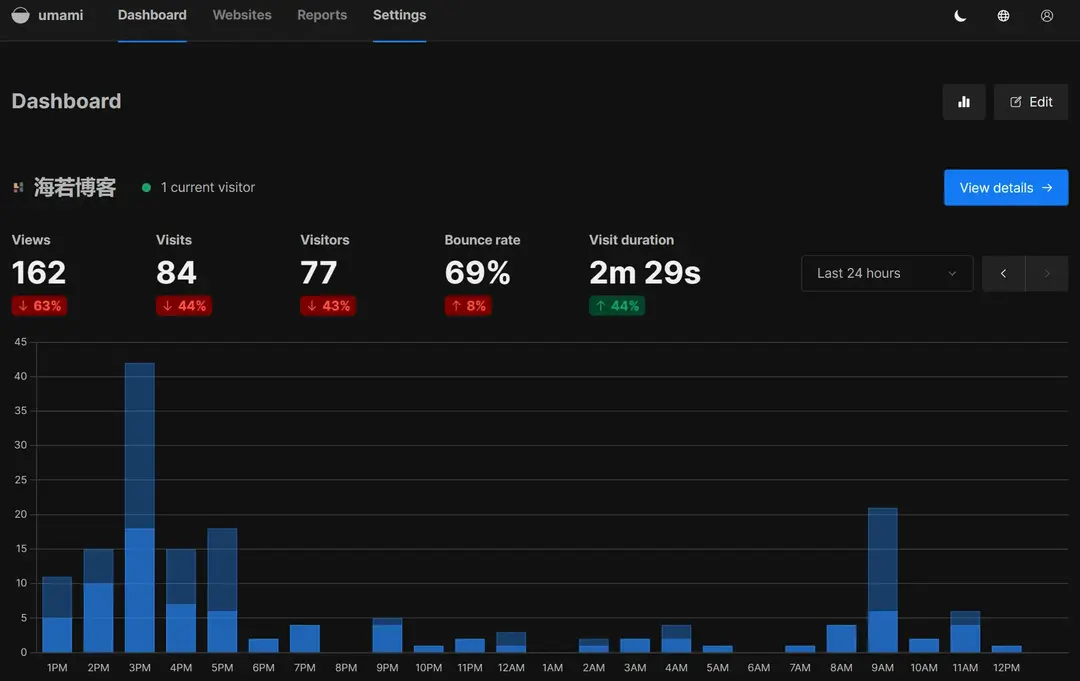Go to next period with right chevron
Image resolution: width=1080 pixels, height=681 pixels.
[1047, 273]
